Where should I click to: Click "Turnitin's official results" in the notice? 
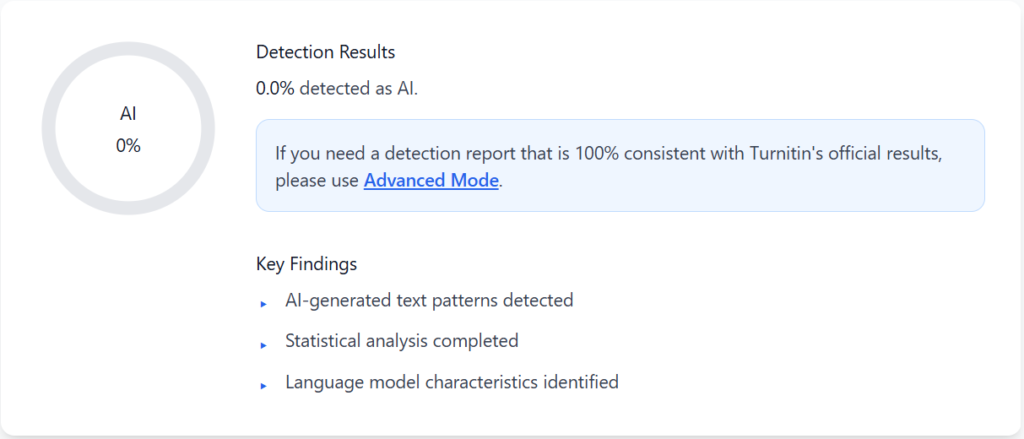pos(858,156)
